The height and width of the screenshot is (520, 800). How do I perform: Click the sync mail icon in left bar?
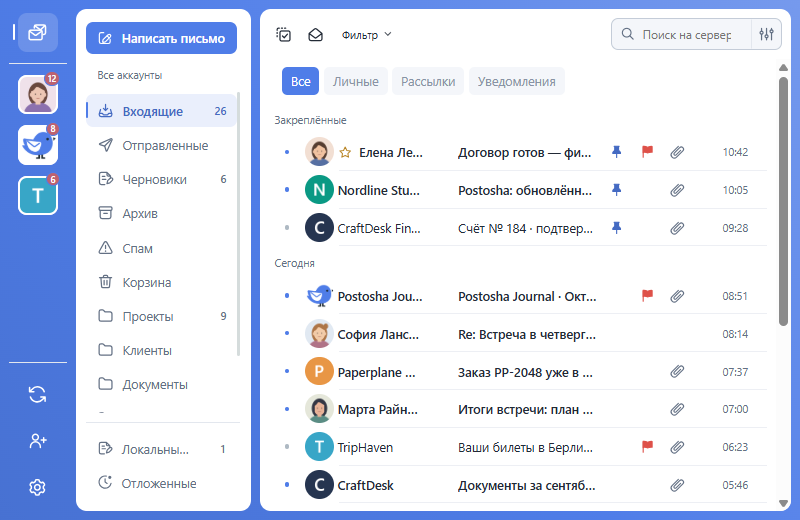pos(37,394)
